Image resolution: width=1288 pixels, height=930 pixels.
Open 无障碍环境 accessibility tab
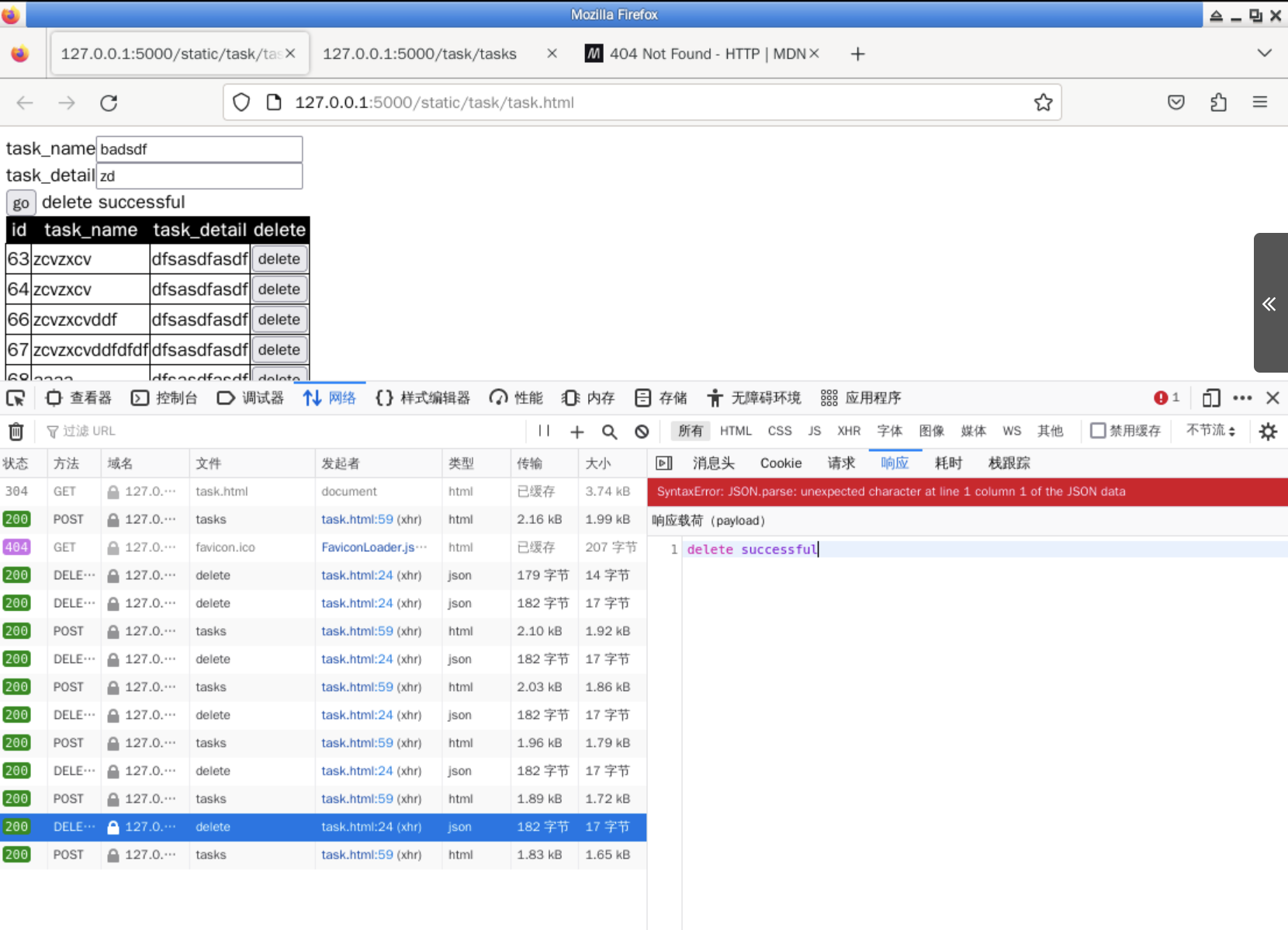754,398
